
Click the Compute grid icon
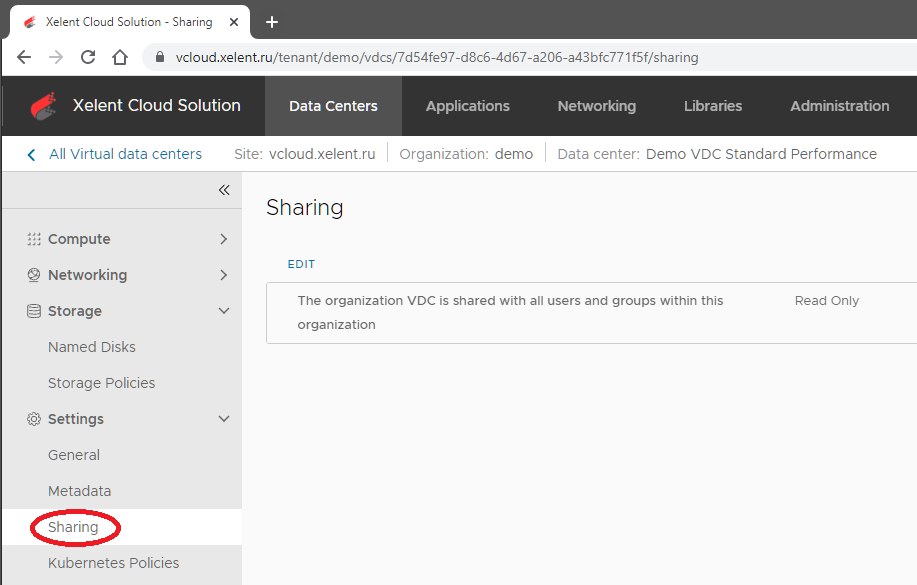pos(34,239)
